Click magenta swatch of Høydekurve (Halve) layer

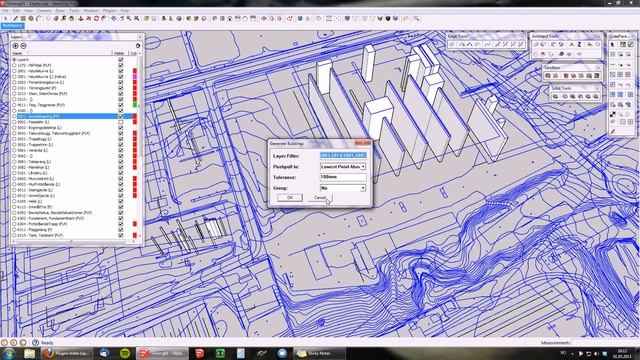[x=135, y=76]
